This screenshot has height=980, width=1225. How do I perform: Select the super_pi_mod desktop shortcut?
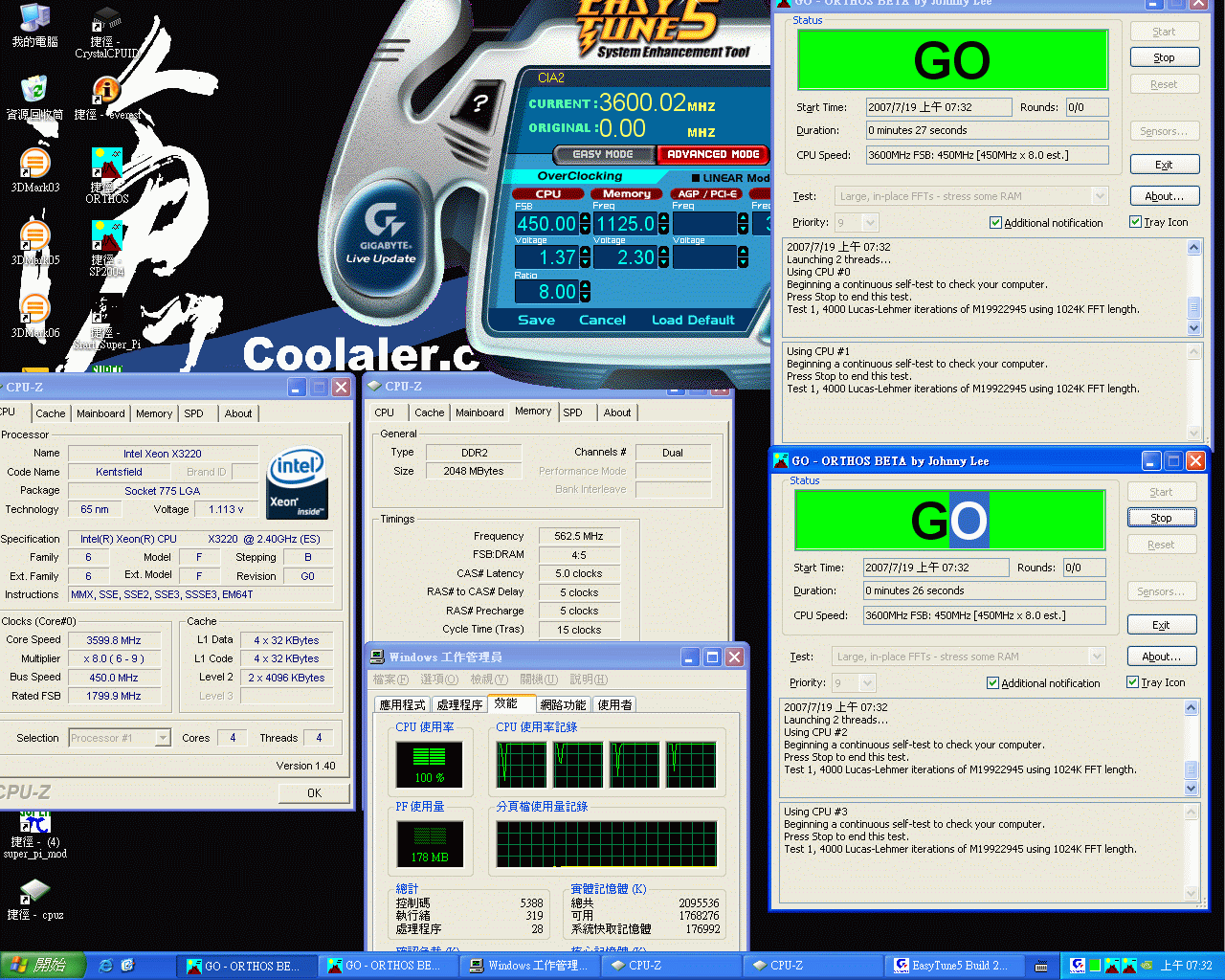click(34, 835)
